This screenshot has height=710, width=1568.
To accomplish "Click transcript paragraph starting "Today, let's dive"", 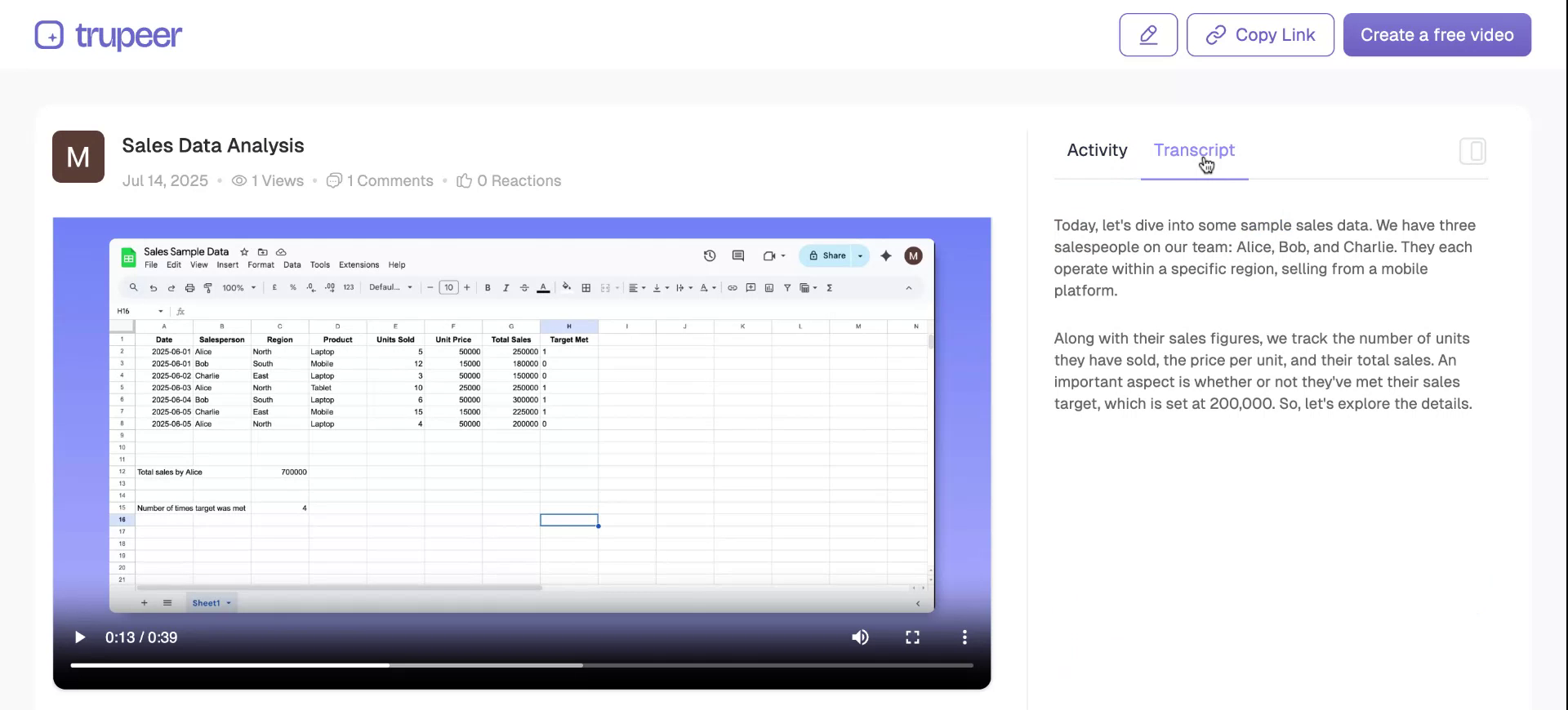I will [1265, 258].
